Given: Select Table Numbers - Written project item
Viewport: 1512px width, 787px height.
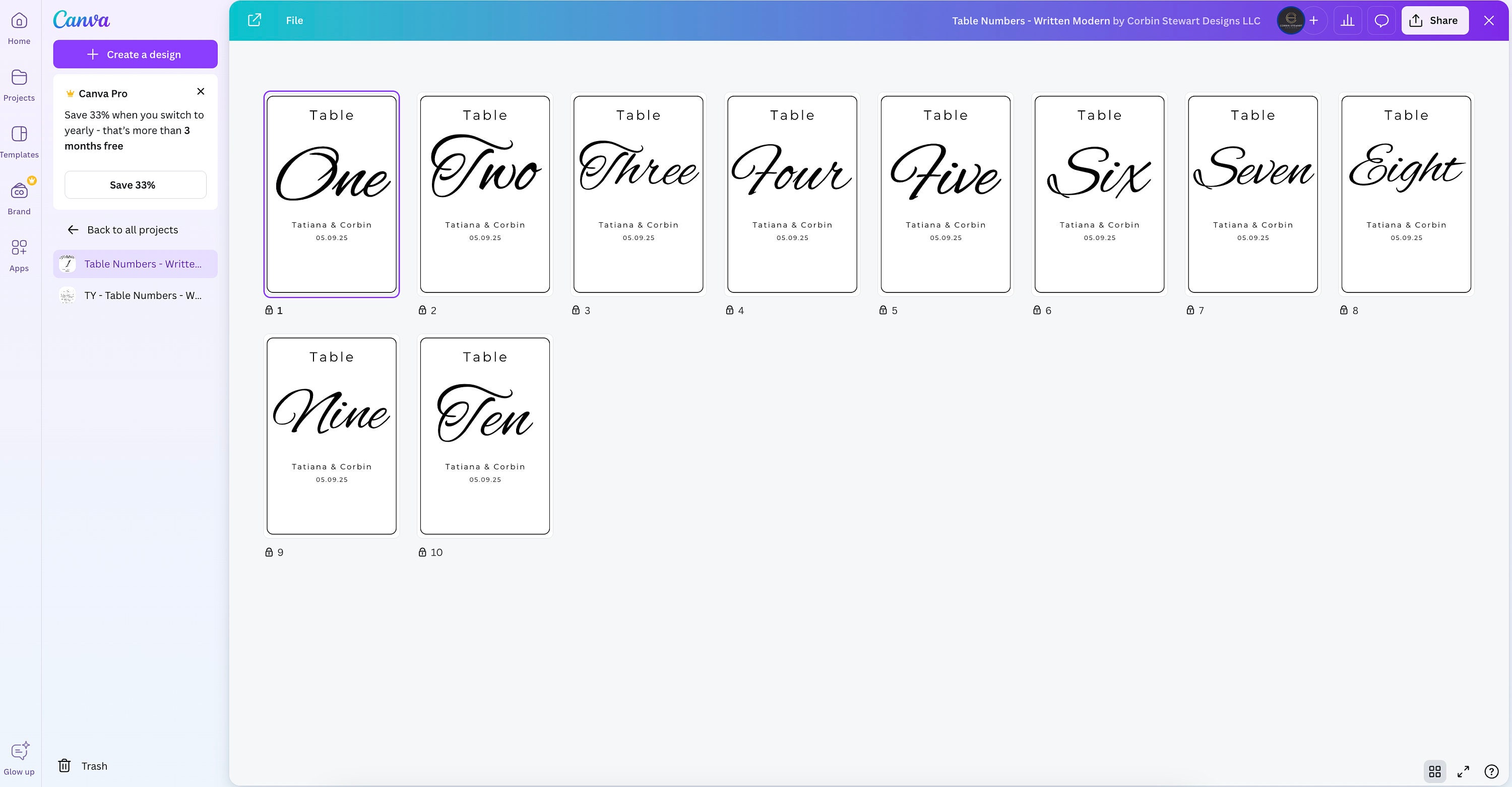Looking at the screenshot, I should 135,264.
